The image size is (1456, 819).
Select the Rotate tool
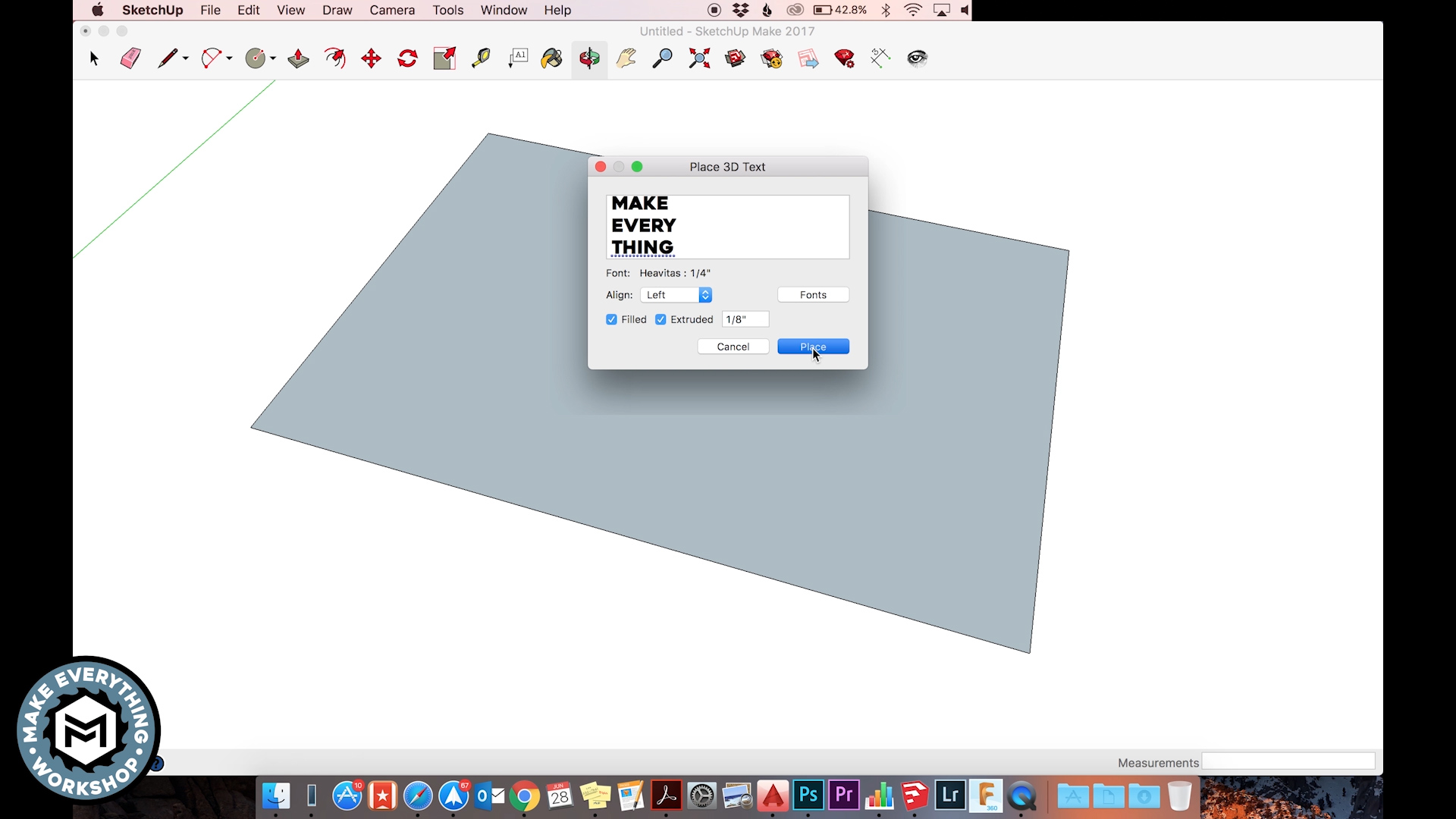(407, 58)
